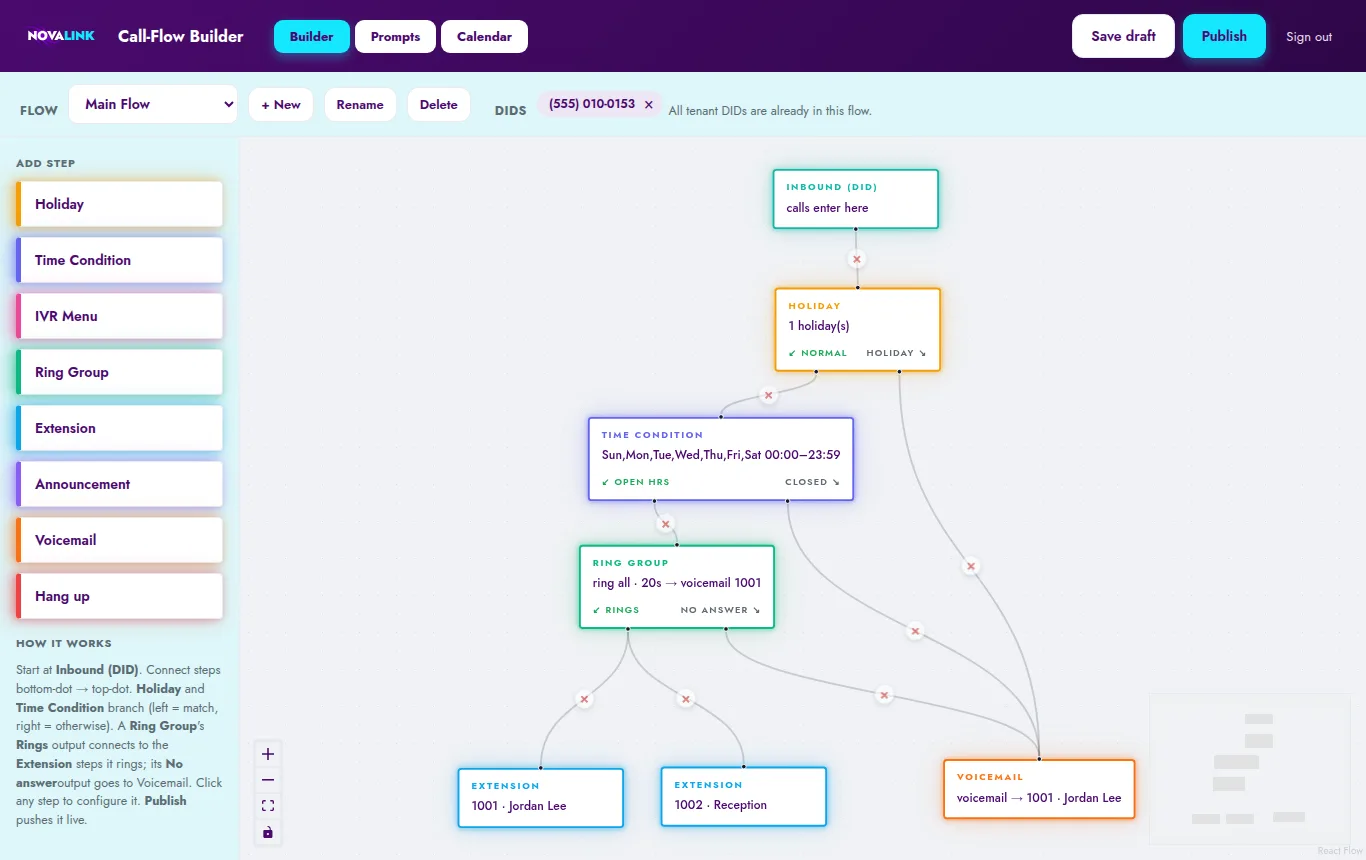Click the fit view icon

[x=267, y=806]
